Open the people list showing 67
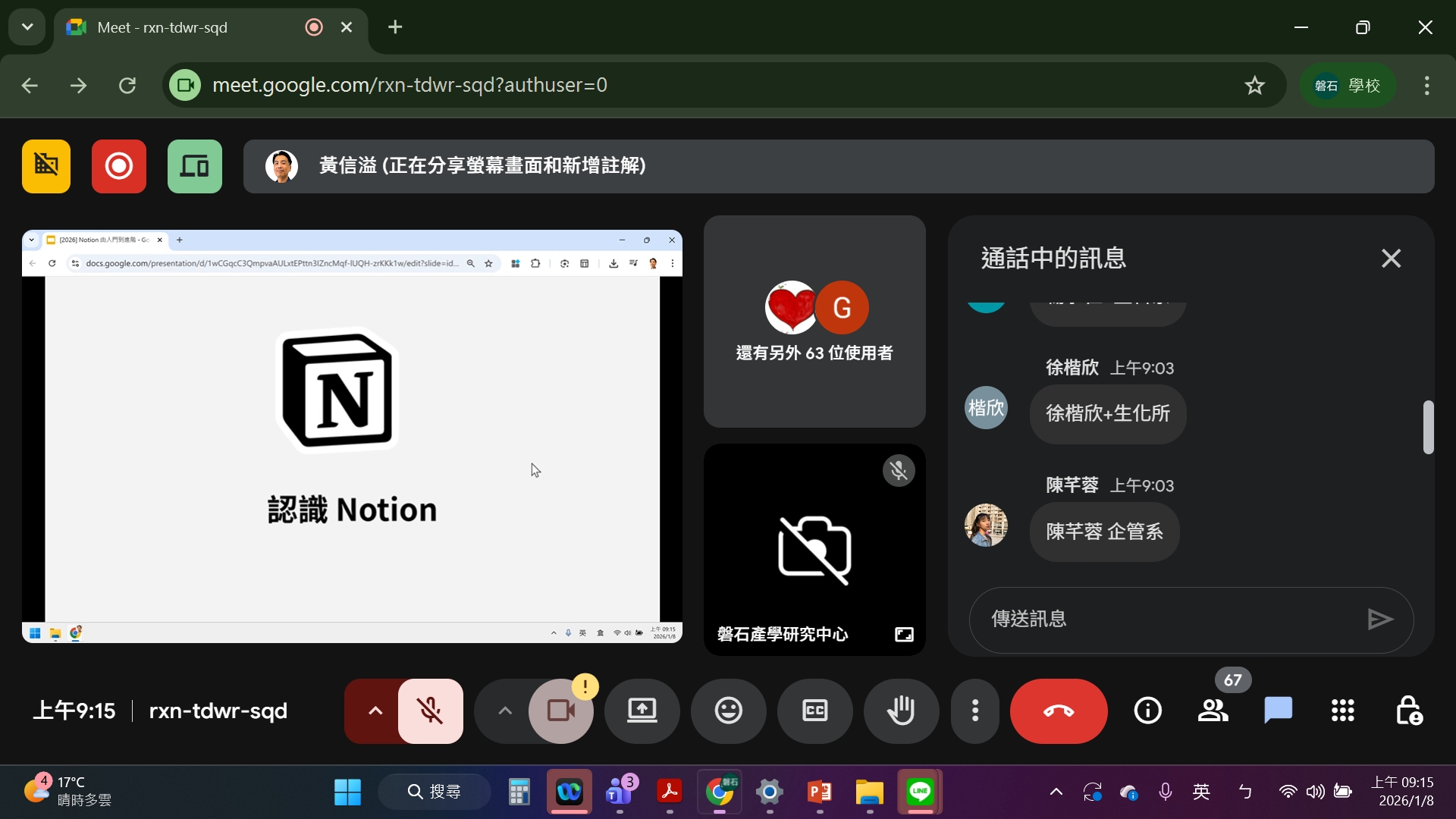The height and width of the screenshot is (819, 1456). (x=1213, y=711)
